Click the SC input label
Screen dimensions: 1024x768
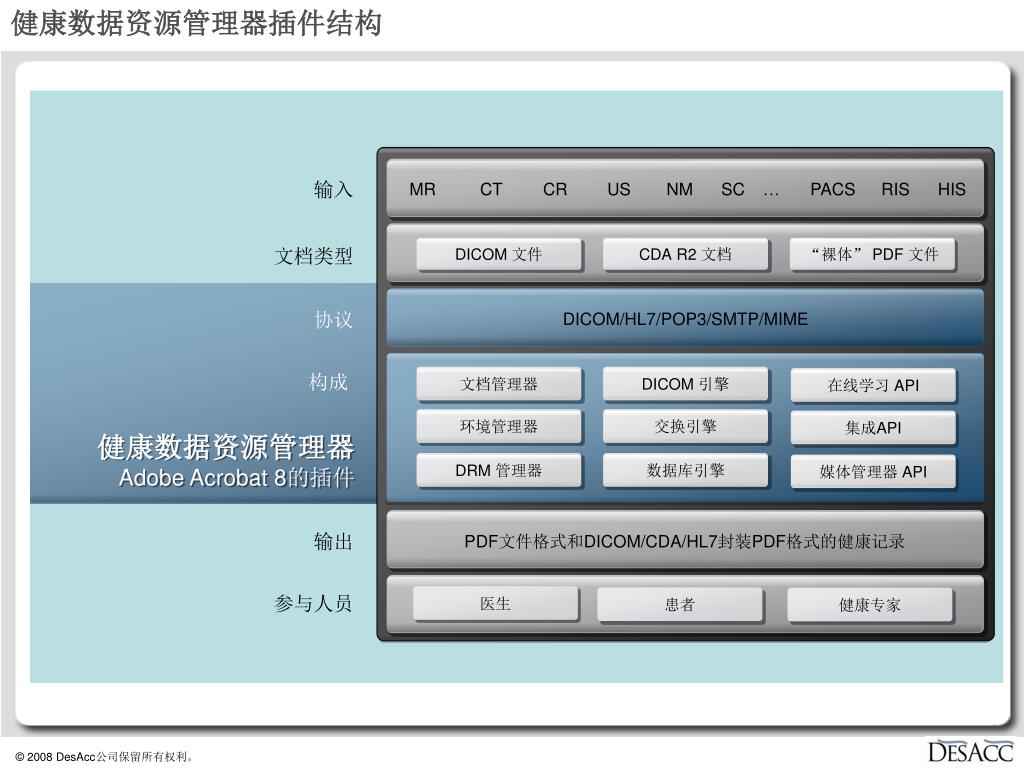[733, 189]
